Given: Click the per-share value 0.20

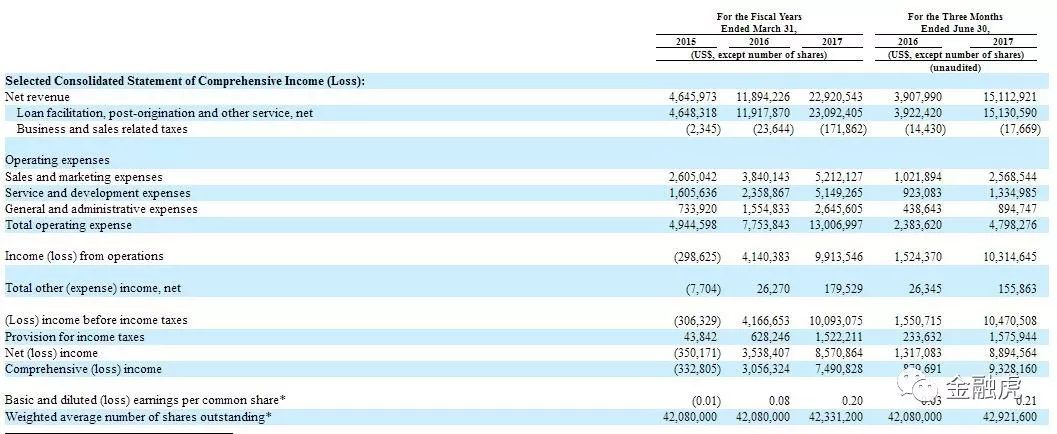Looking at the screenshot, I should pyautogui.click(x=852, y=401).
